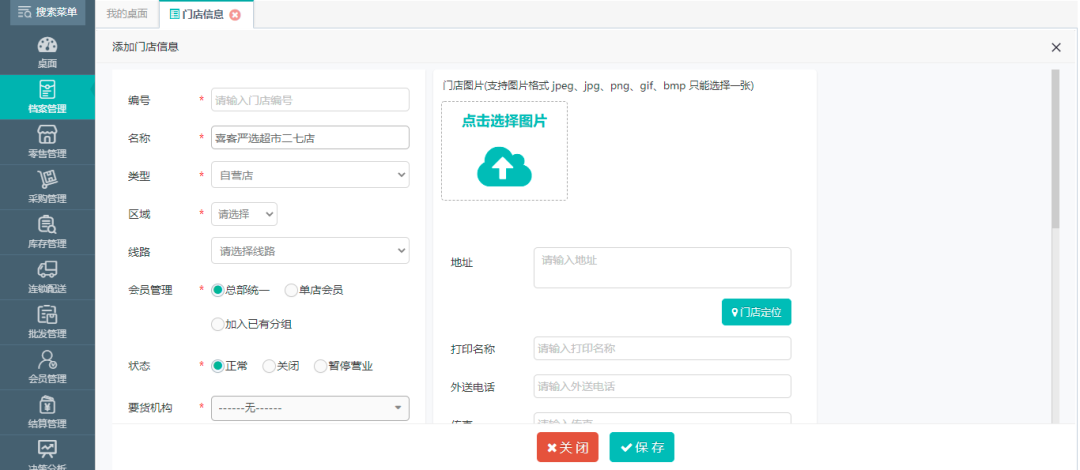Click the 编号 store number input field
This screenshot has height=470, width=1080.
point(310,100)
